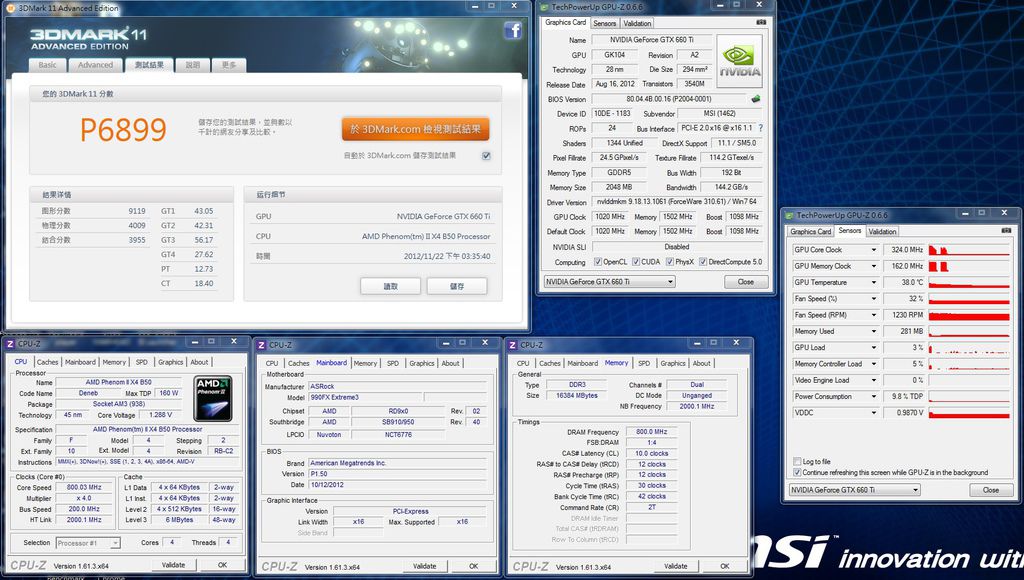1024x580 pixels.
Task: Open the SPD tab in CPU-Z Mainboard window
Action: pos(392,363)
